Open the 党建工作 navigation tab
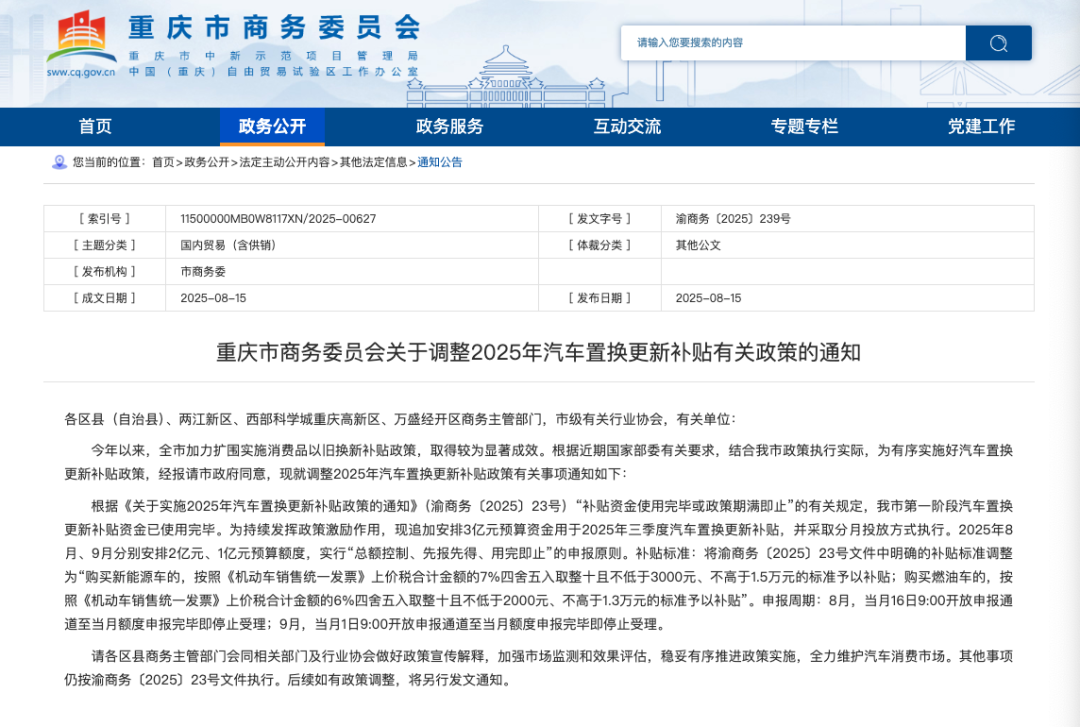The height and width of the screenshot is (727, 1080). [981, 126]
